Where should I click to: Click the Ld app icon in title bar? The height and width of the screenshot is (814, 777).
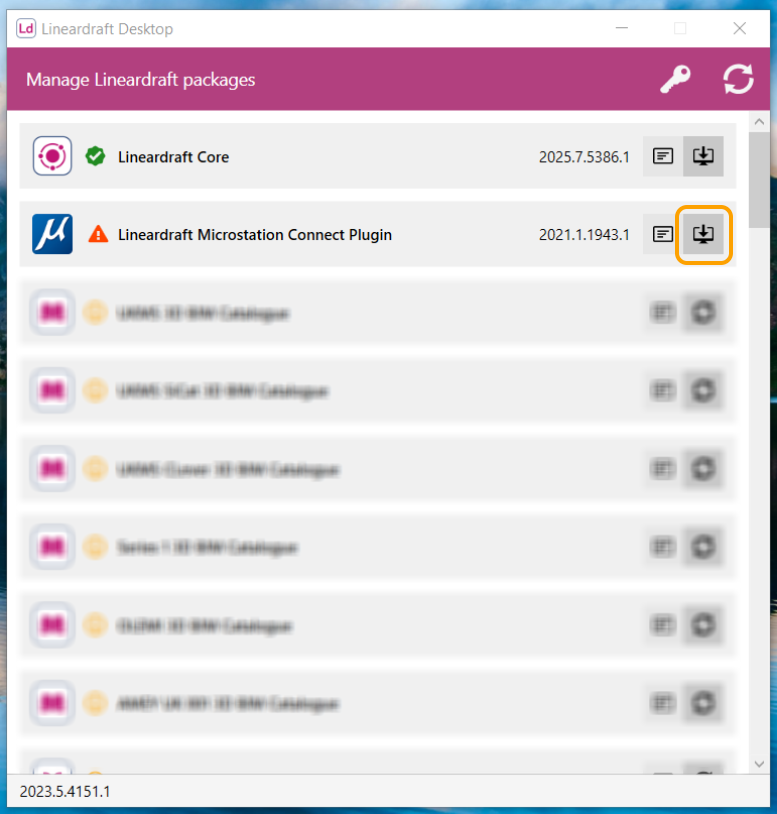[x=26, y=28]
